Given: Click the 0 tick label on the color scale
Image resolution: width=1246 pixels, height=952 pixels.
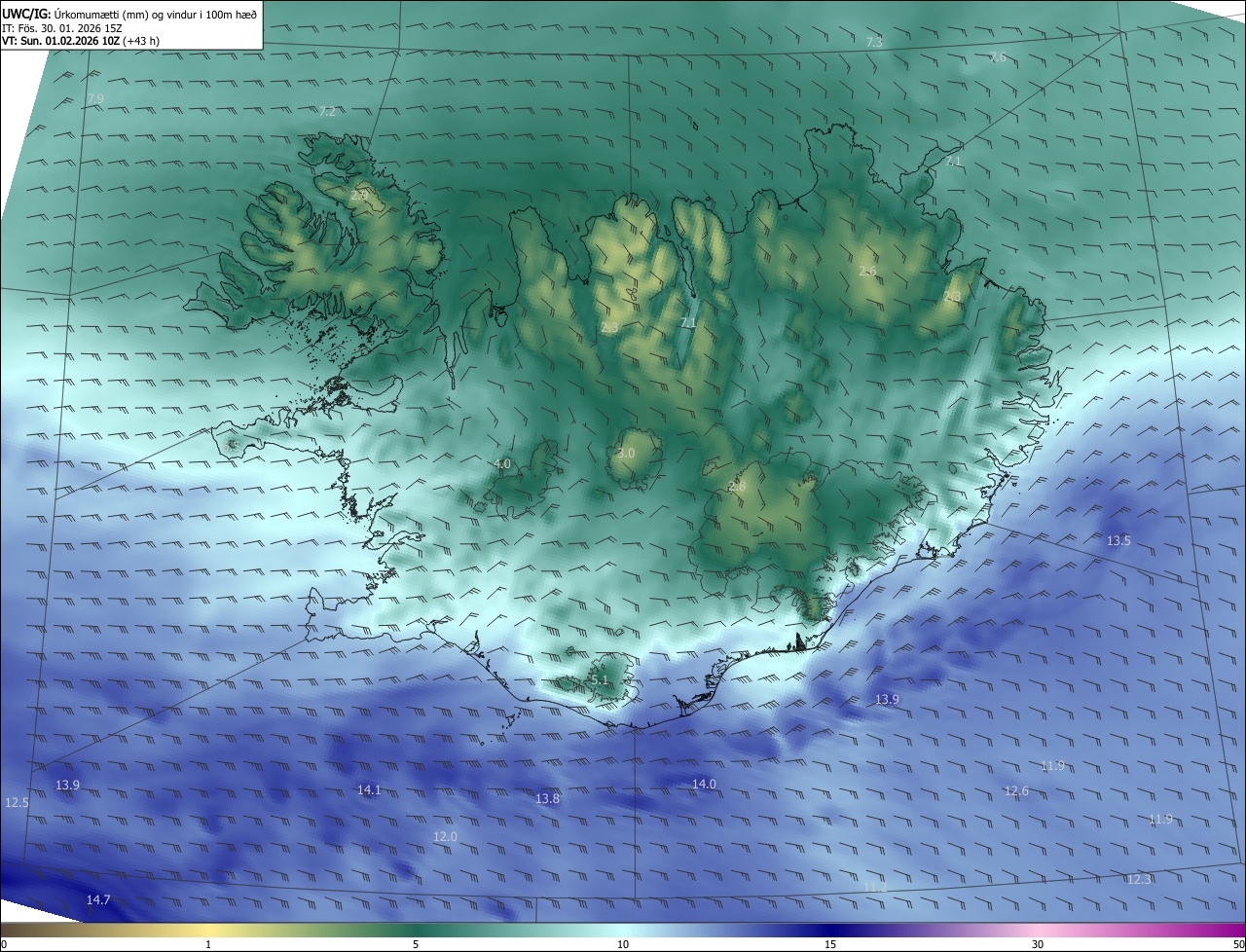Looking at the screenshot, I should tap(3, 945).
